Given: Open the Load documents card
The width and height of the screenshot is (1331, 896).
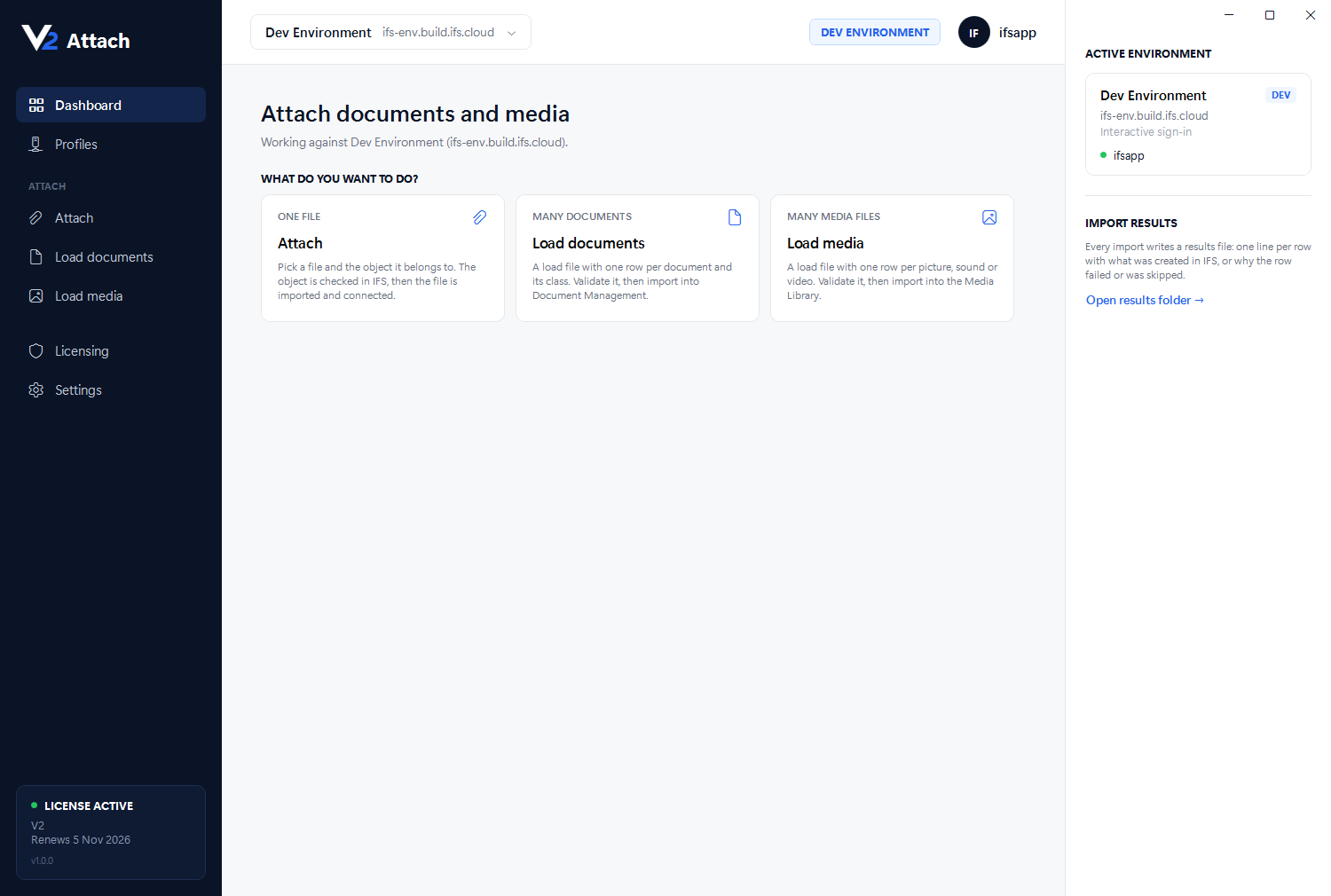Looking at the screenshot, I should 637,258.
